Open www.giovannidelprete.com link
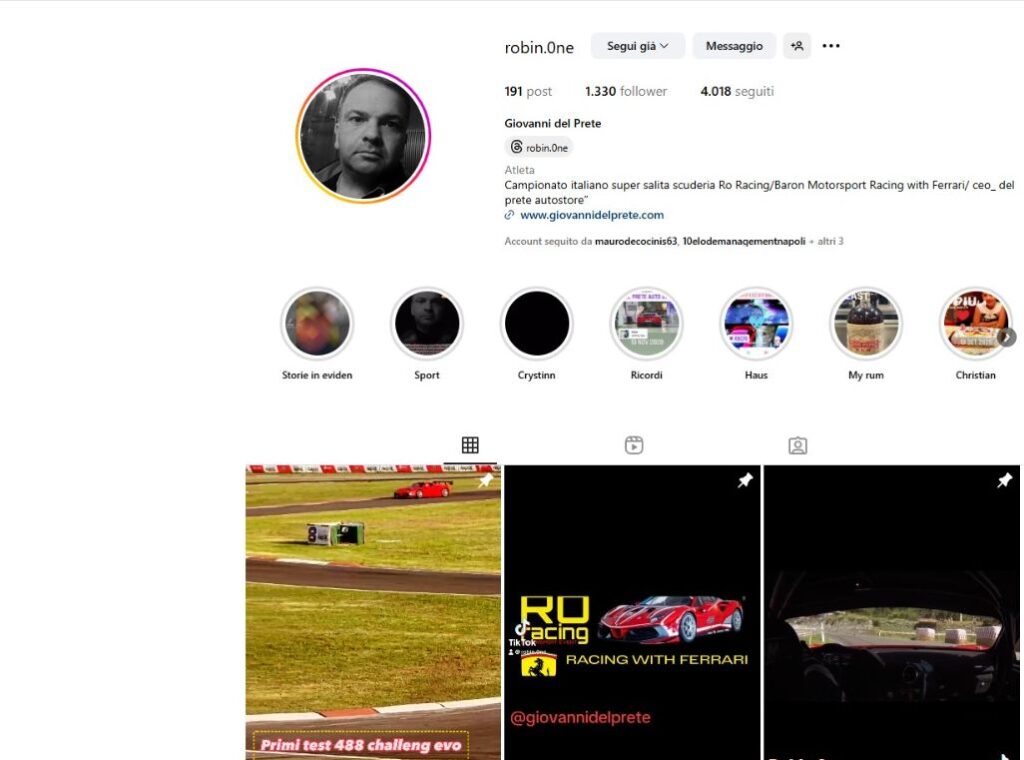This screenshot has width=1024, height=760. pos(592,215)
